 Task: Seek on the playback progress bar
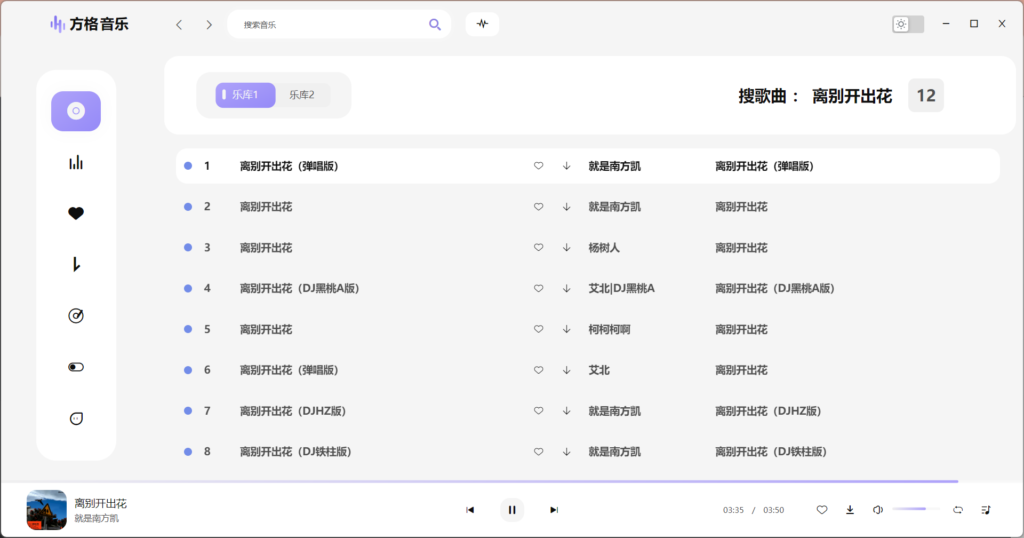pos(512,482)
